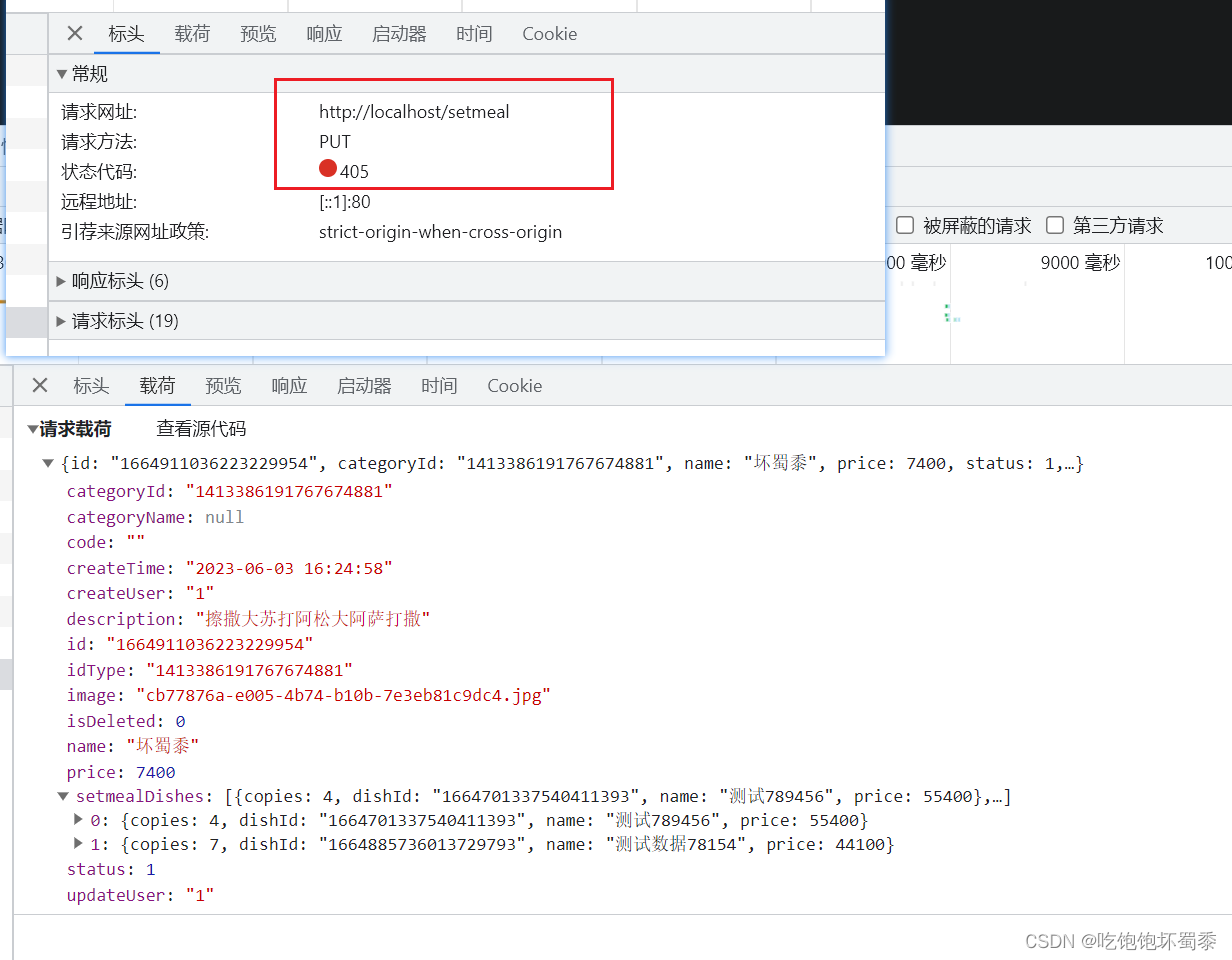
Task: Open 预览 tab in lower panel
Action: click(223, 385)
